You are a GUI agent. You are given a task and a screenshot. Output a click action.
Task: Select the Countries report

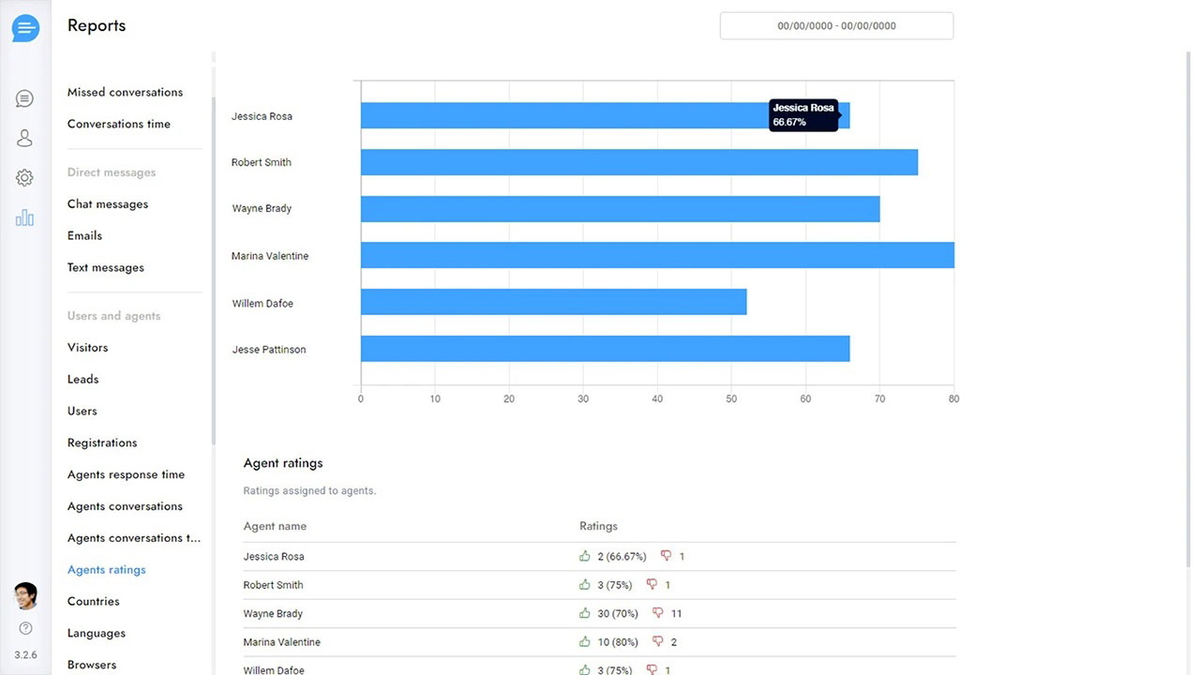93,601
